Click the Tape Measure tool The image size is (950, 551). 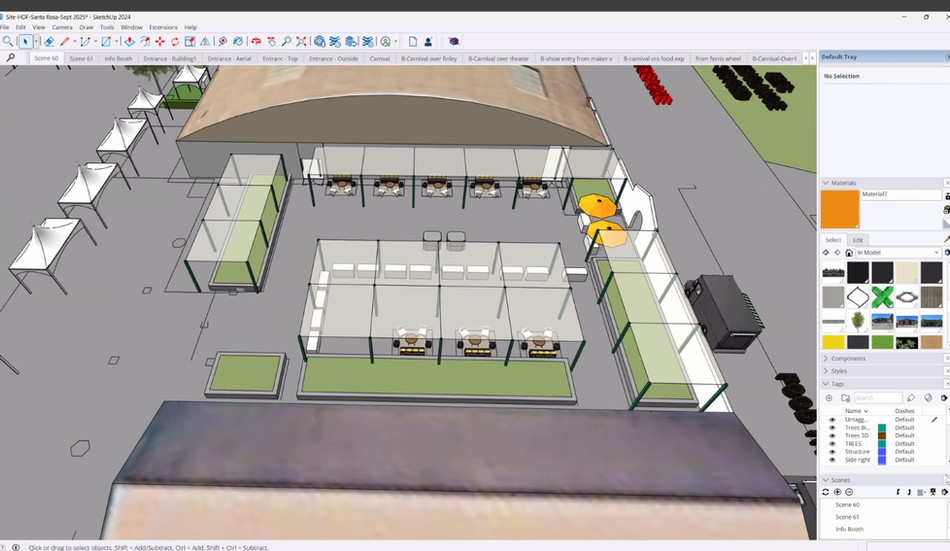[x=223, y=41]
